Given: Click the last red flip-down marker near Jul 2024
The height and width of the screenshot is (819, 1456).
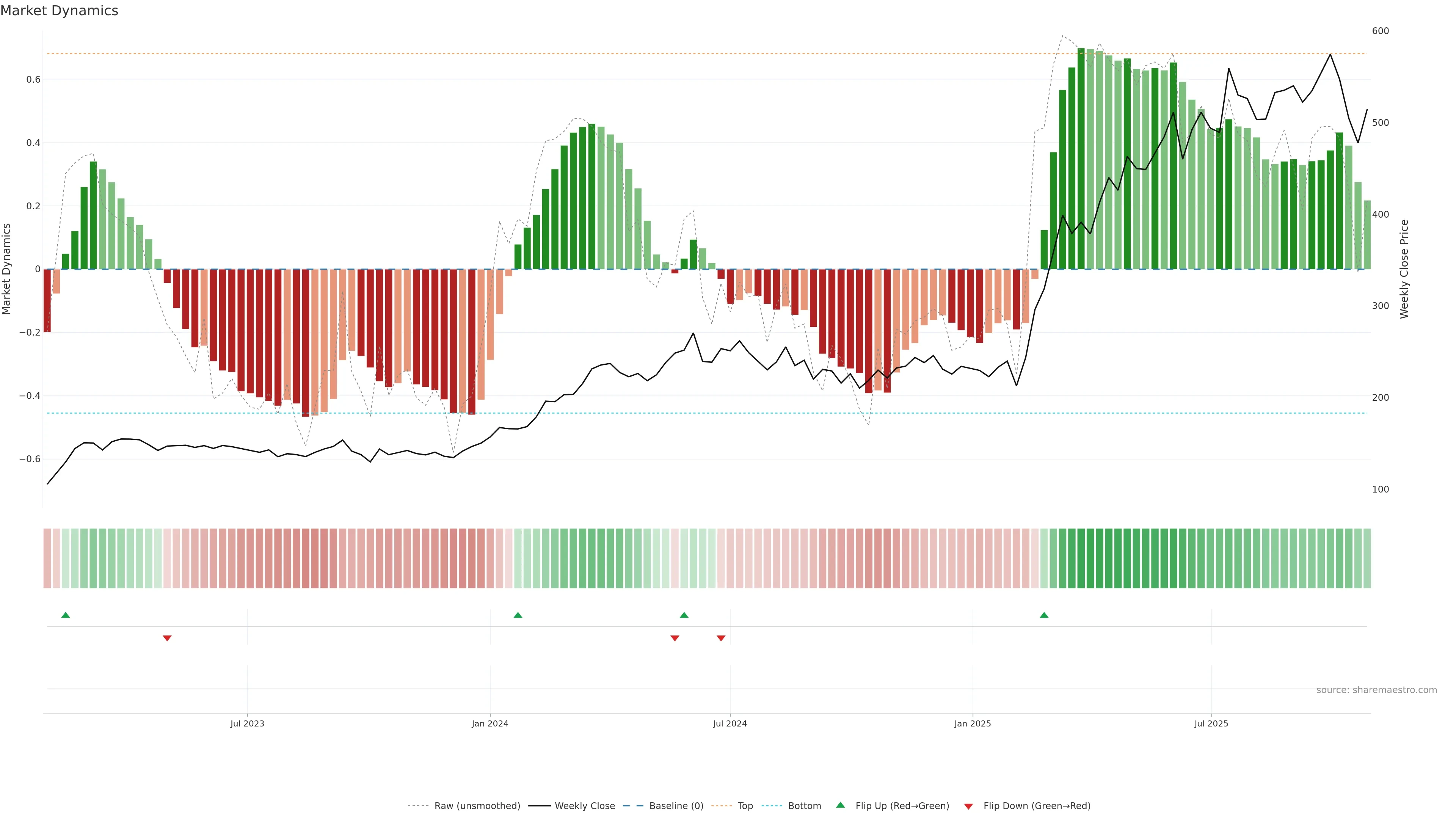Looking at the screenshot, I should (721, 638).
